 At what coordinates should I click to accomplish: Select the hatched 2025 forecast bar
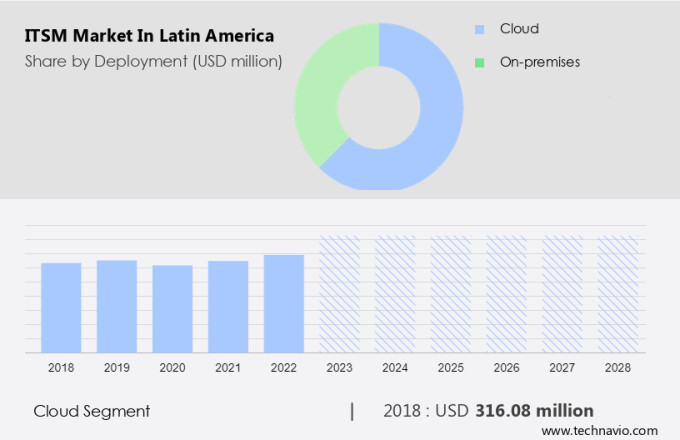point(451,294)
